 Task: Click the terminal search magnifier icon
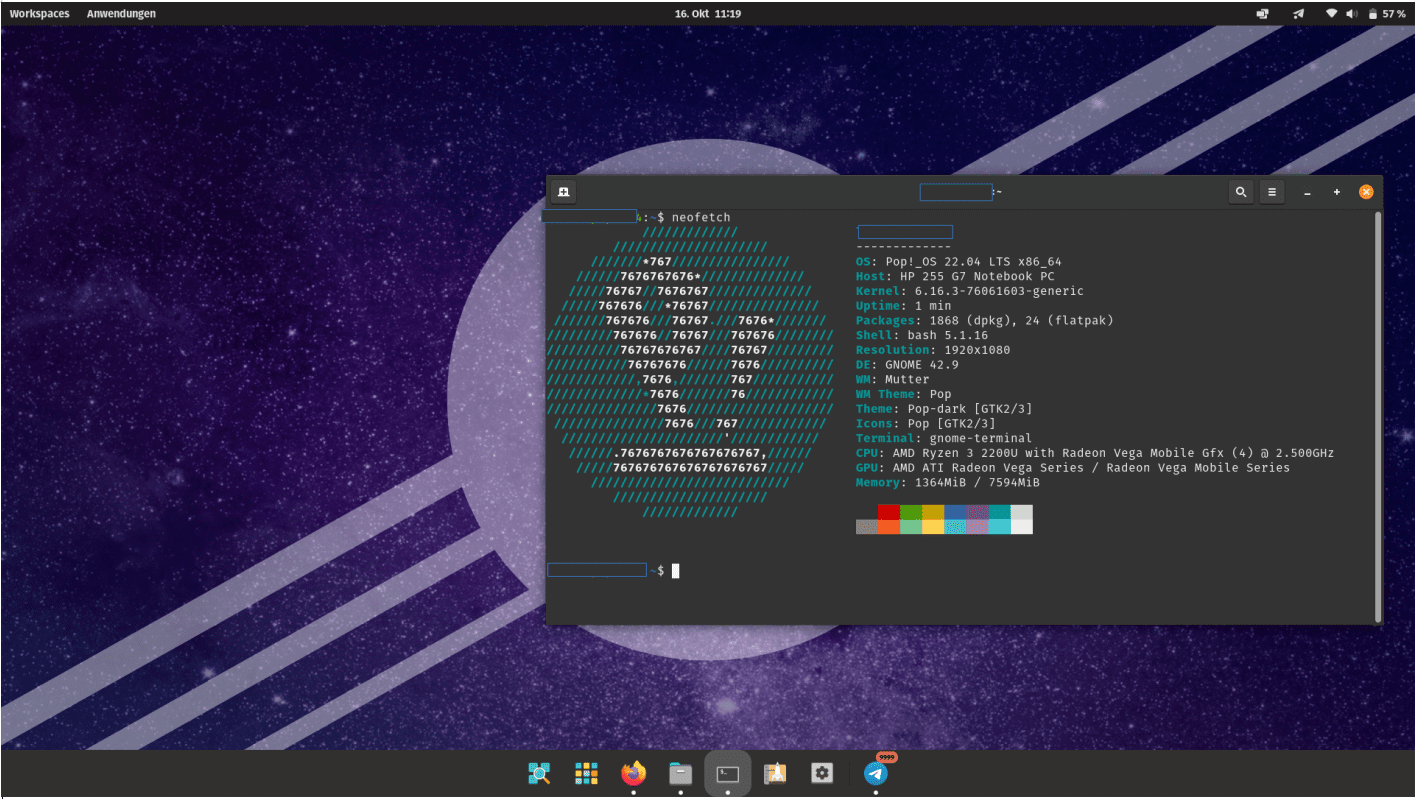point(1241,192)
